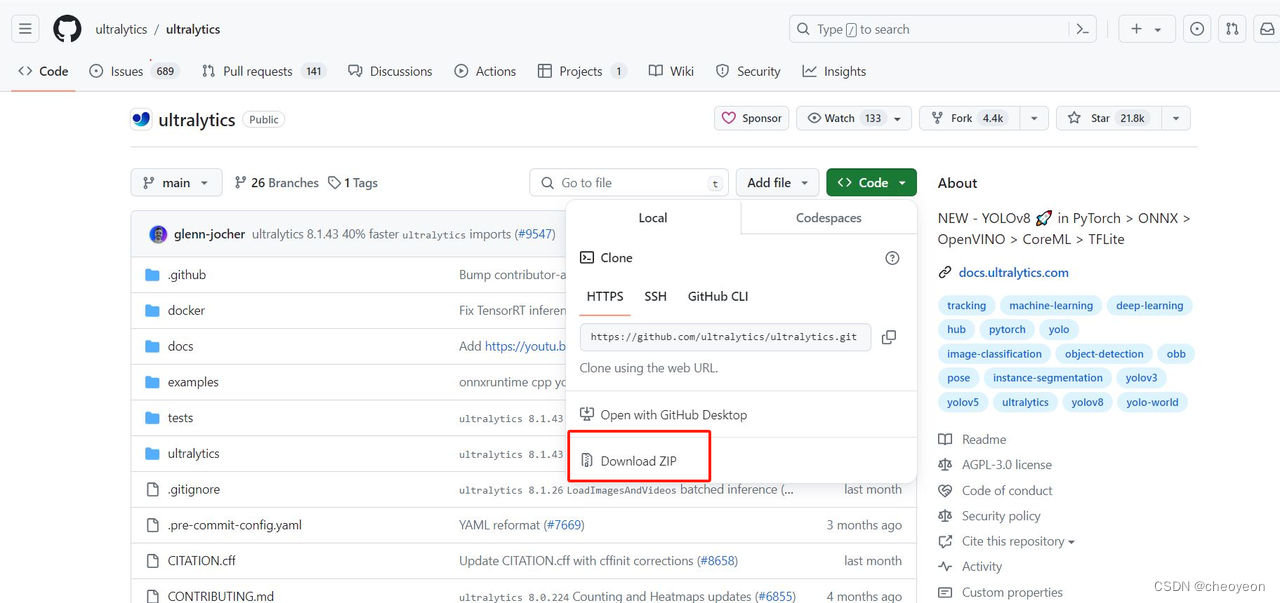Open the create new plus dropdown
This screenshot has height=603, width=1280.
[x=1146, y=29]
